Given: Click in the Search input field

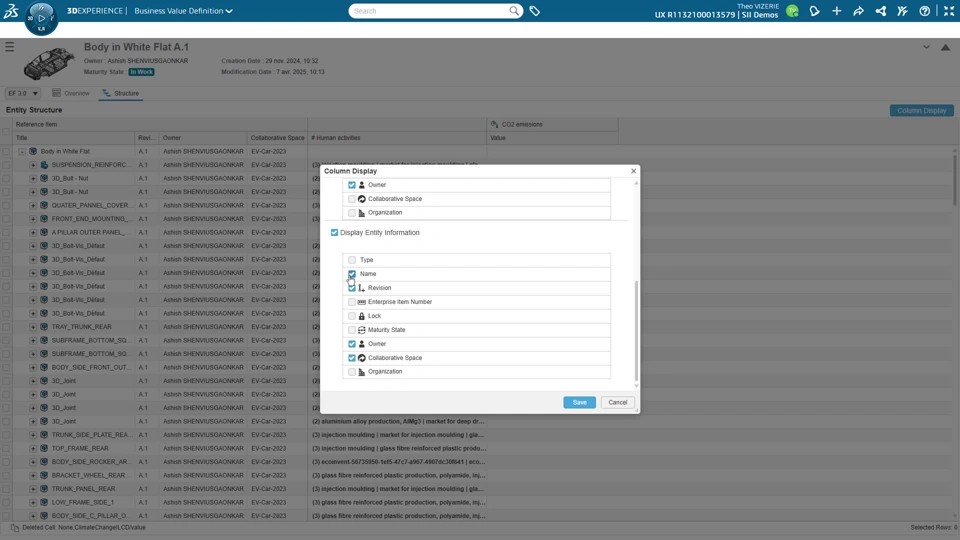Looking at the screenshot, I should point(432,11).
